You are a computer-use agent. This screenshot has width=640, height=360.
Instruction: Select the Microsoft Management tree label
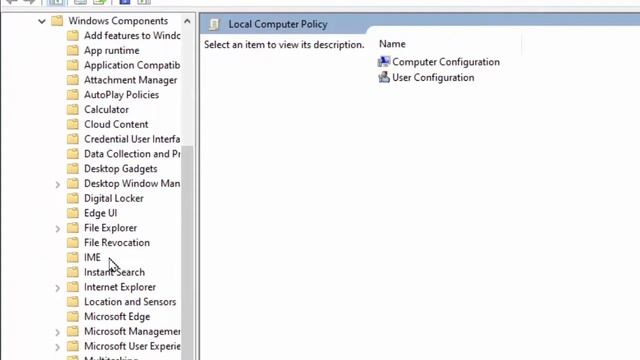[x=132, y=331]
